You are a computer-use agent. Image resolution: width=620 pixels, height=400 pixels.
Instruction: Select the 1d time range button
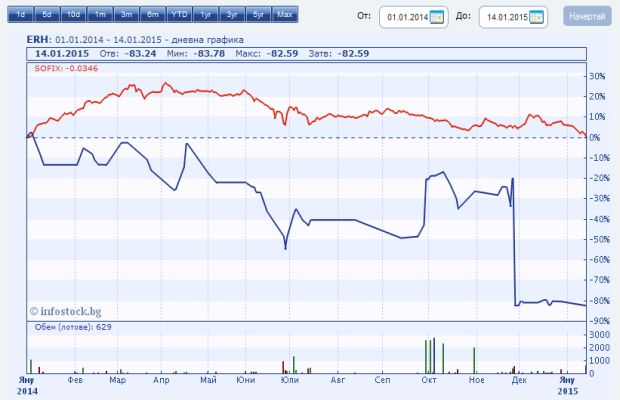21,15
